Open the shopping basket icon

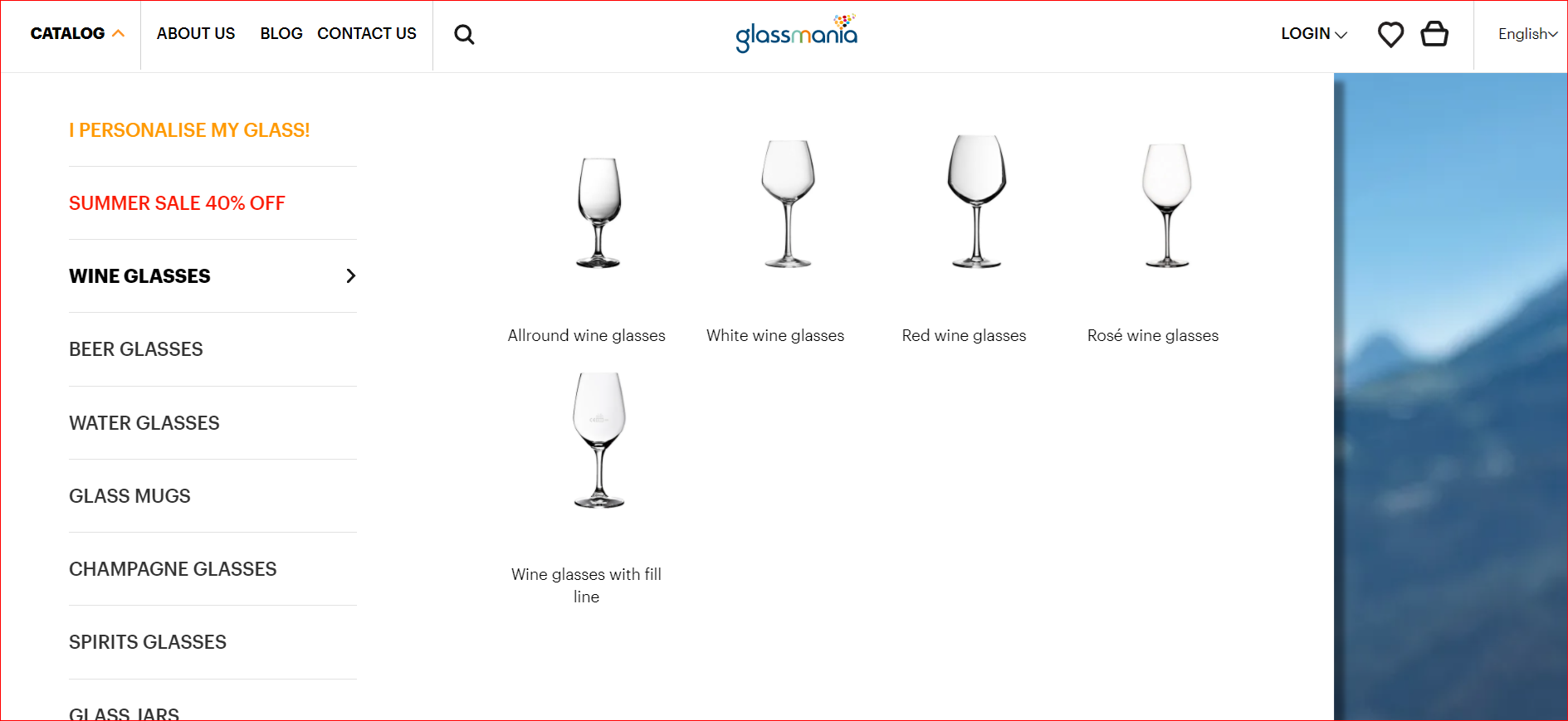[x=1434, y=34]
